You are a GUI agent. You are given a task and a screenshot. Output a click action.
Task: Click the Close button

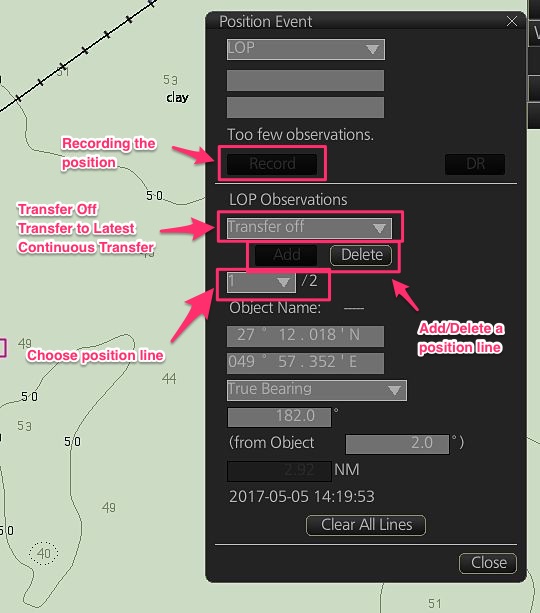click(488, 563)
